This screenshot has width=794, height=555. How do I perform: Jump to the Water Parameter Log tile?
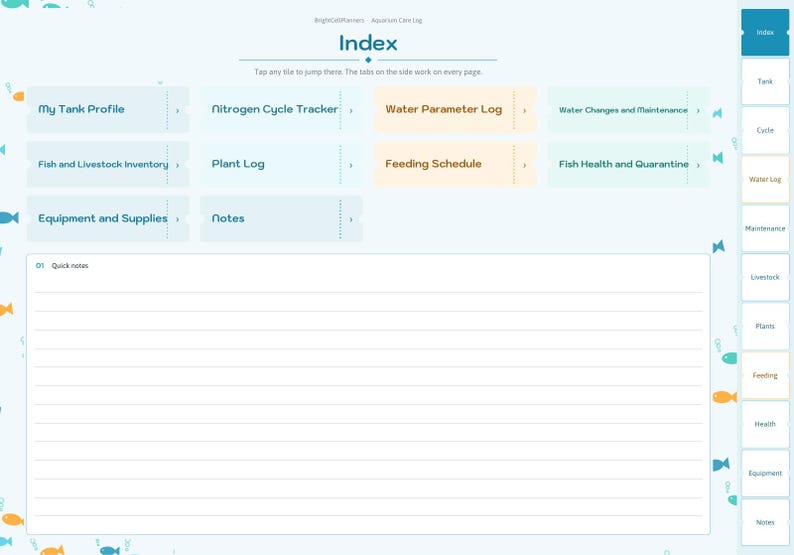click(455, 109)
